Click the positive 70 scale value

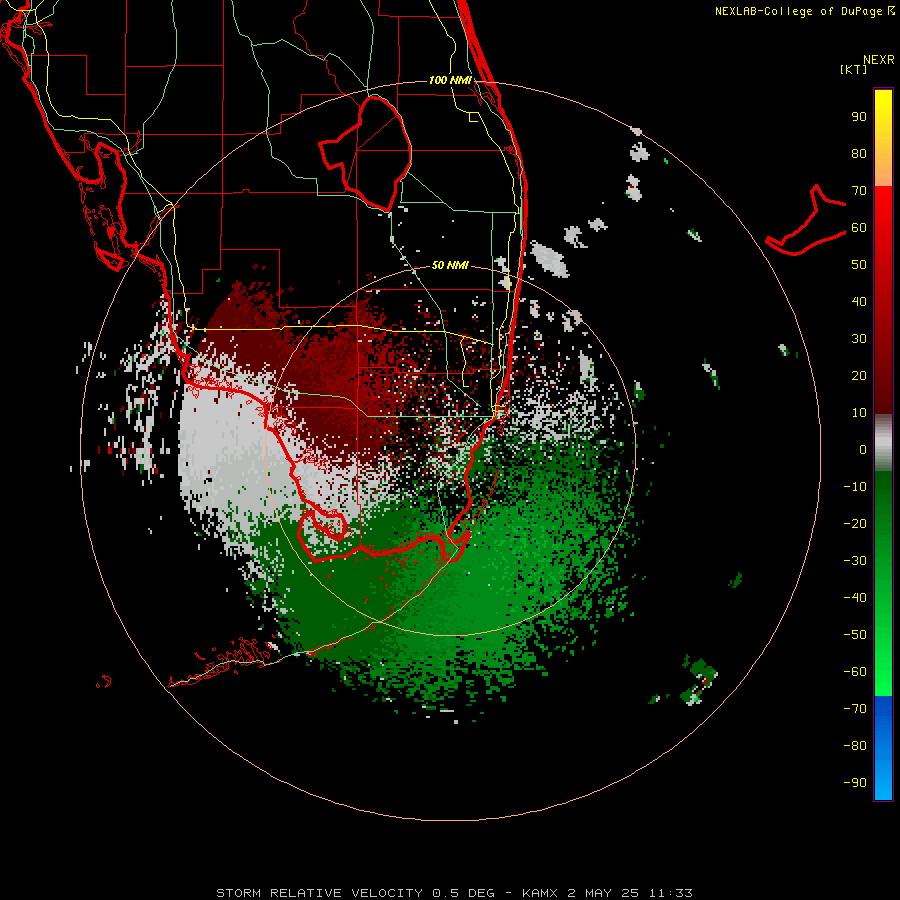tap(859, 191)
